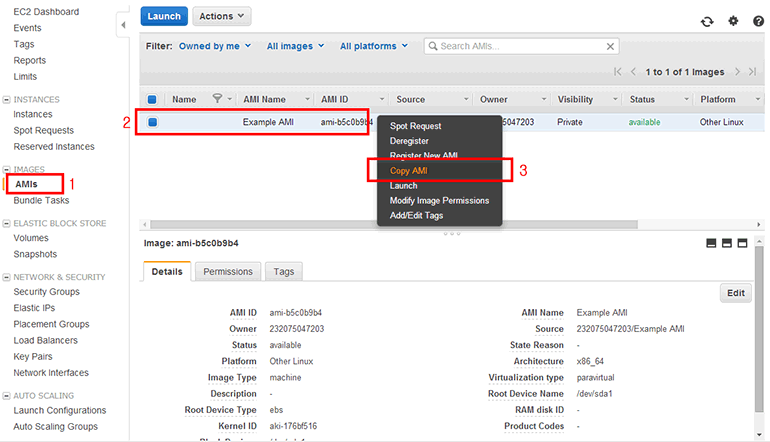
Task: Open the Actions dropdown
Action: (220, 17)
